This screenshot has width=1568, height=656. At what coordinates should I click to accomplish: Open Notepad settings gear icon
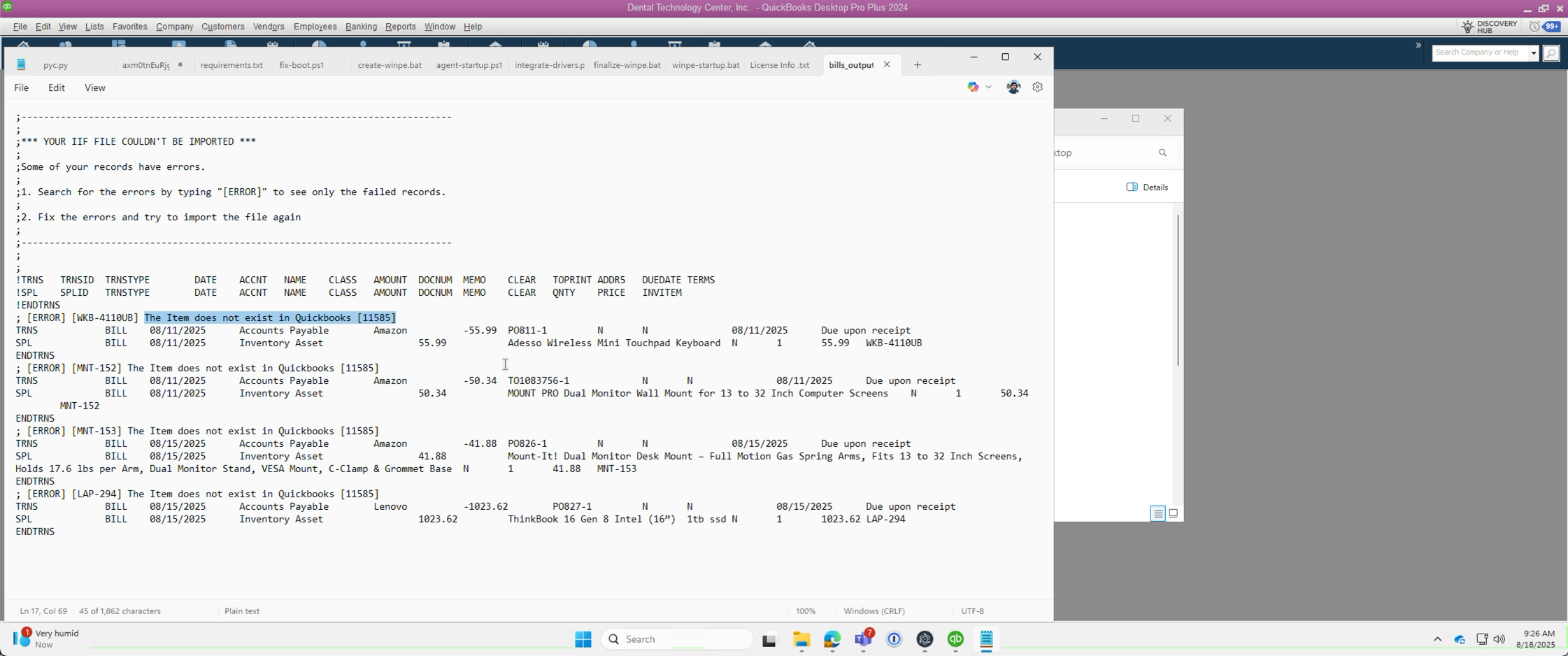point(1037,87)
